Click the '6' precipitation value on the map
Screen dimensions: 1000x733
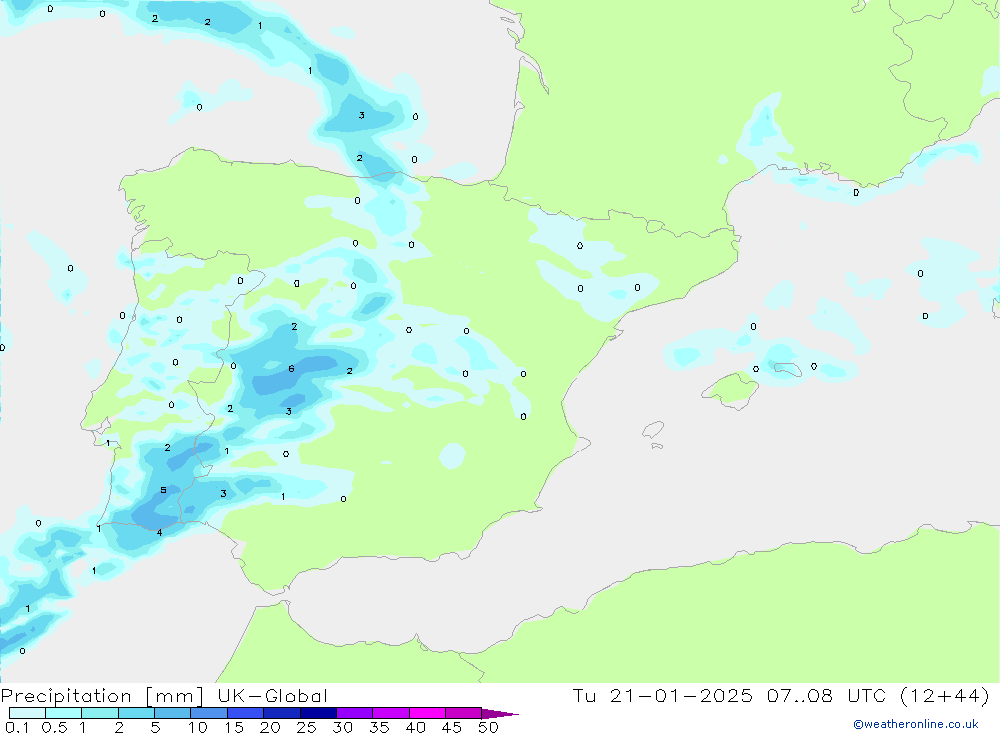291,369
